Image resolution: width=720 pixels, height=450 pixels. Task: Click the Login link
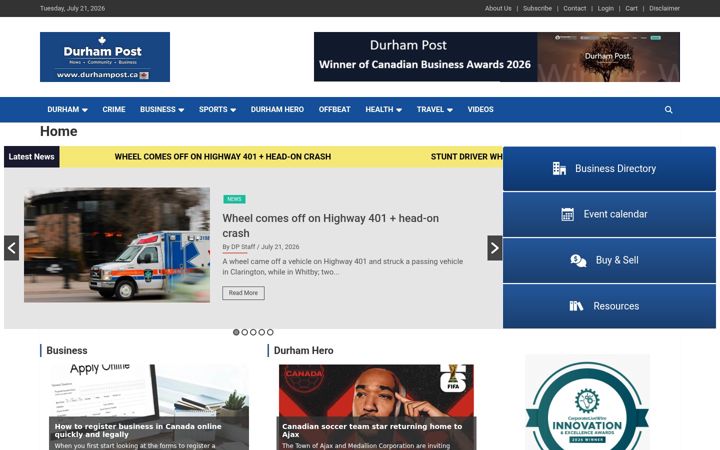point(605,8)
